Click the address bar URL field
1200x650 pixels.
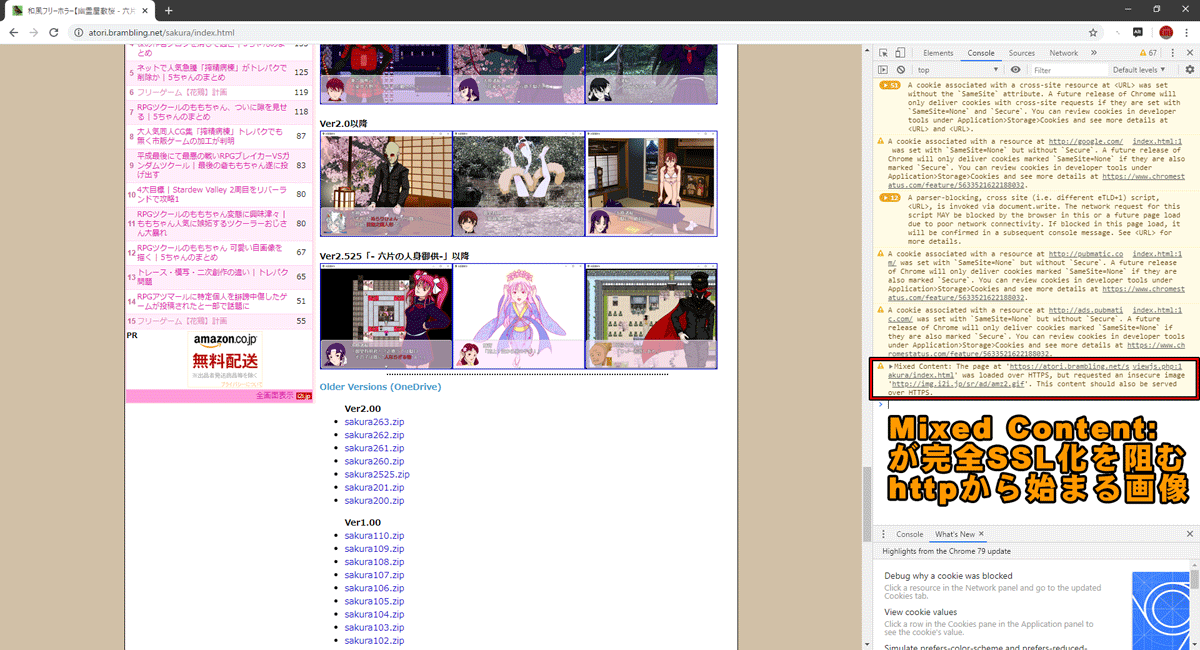(x=580, y=32)
